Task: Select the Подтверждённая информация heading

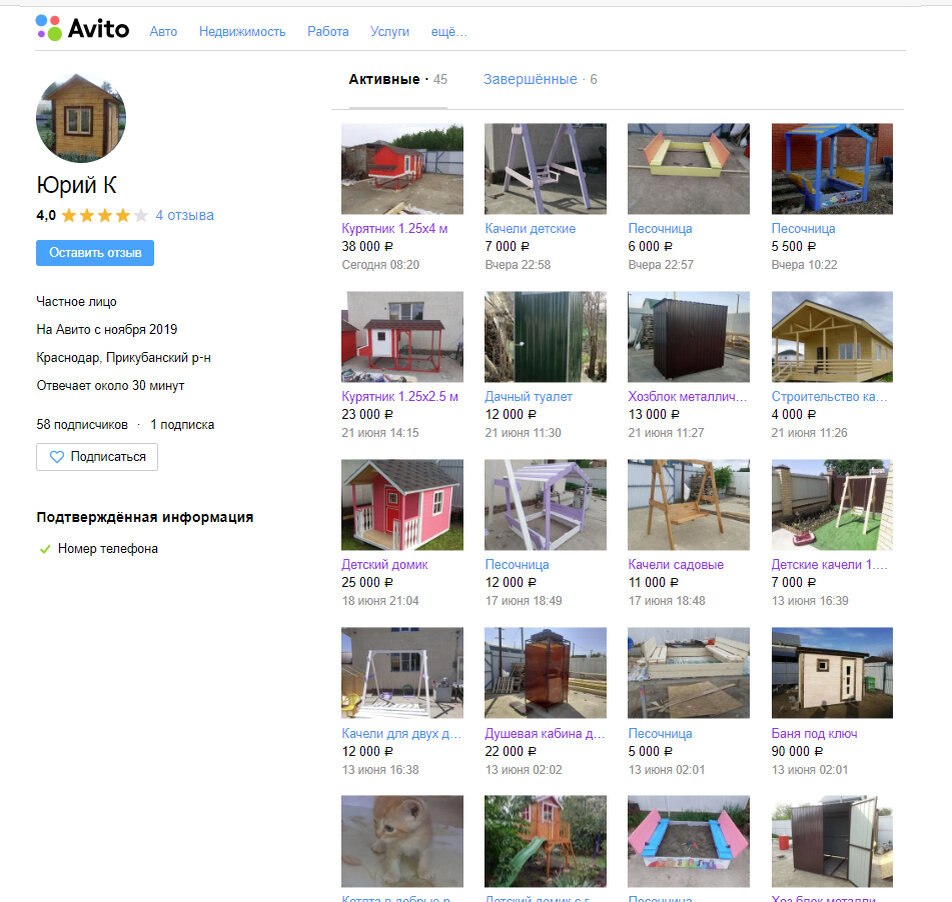Action: tap(144, 517)
